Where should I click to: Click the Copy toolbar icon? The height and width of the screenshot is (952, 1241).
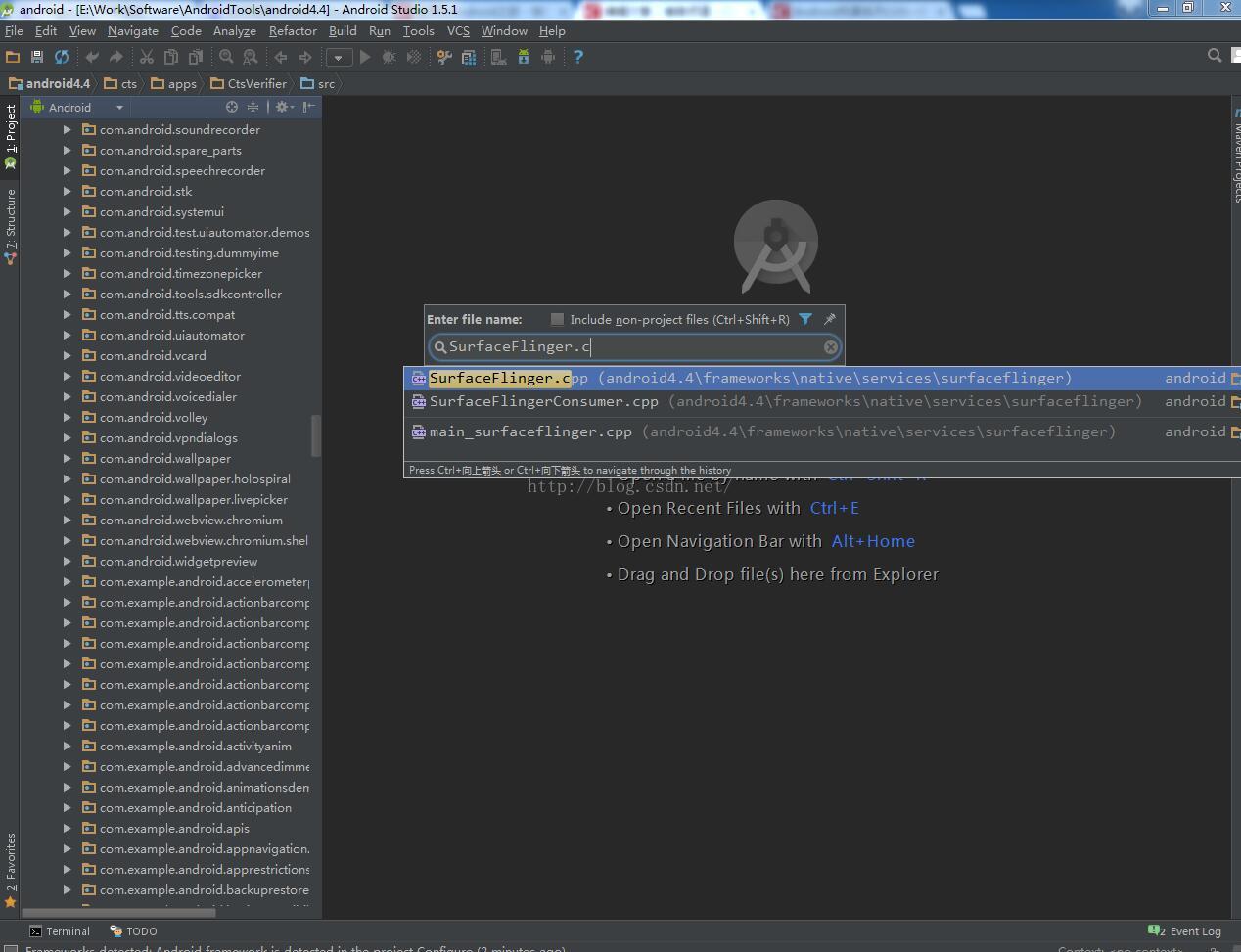coord(170,57)
